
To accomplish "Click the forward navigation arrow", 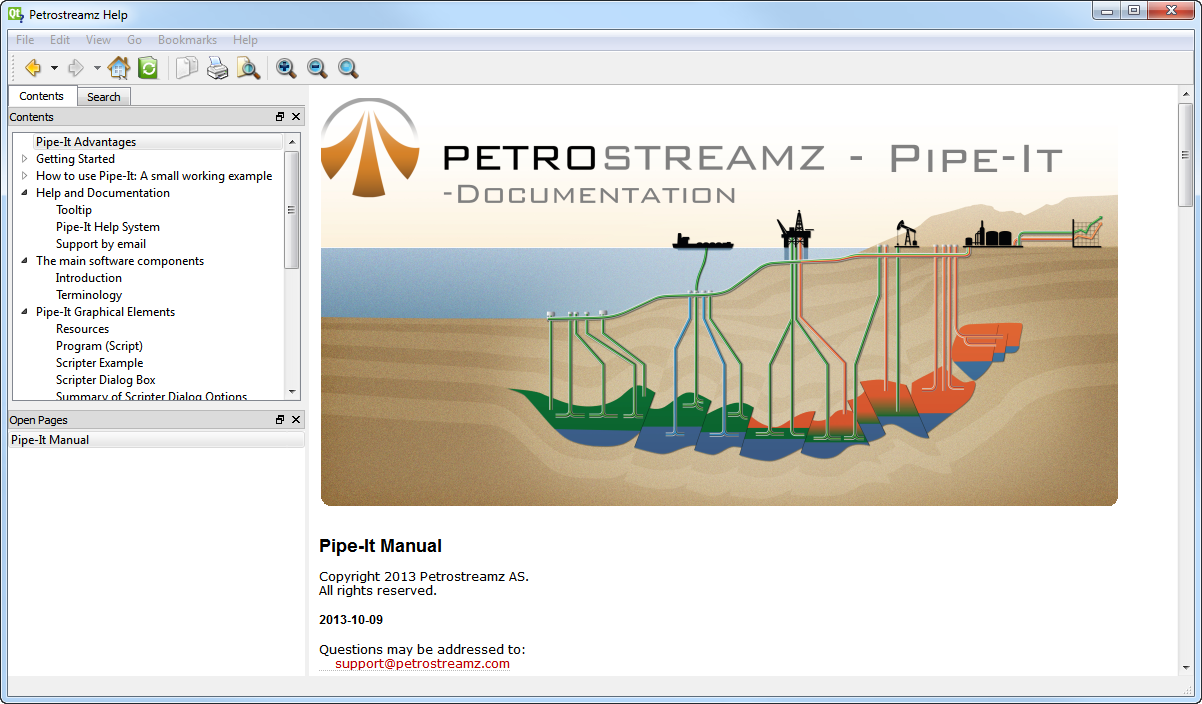I will click(75, 68).
